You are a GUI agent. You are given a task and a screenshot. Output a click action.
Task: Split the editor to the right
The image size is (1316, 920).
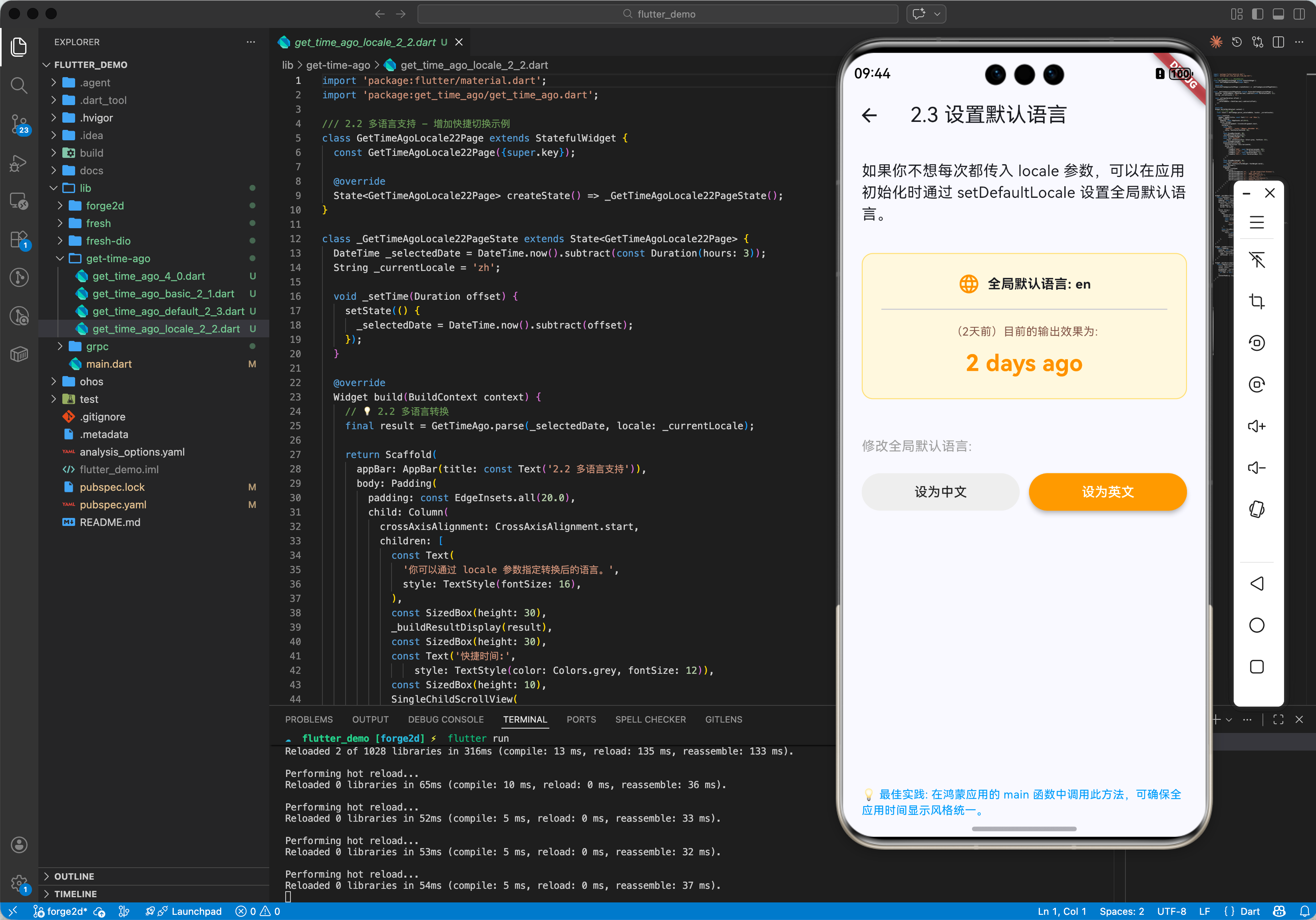pos(1279,41)
